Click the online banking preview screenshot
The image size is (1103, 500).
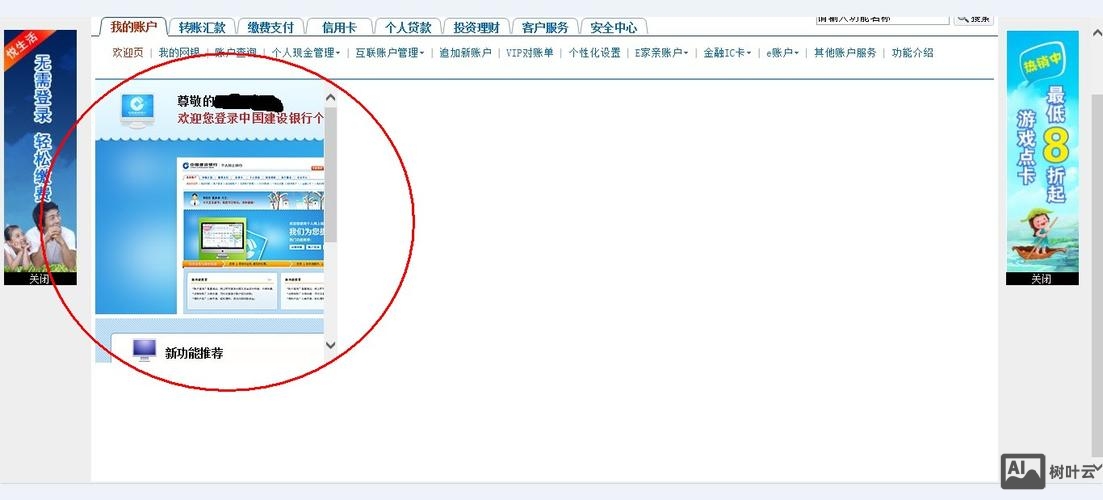[x=250, y=234]
